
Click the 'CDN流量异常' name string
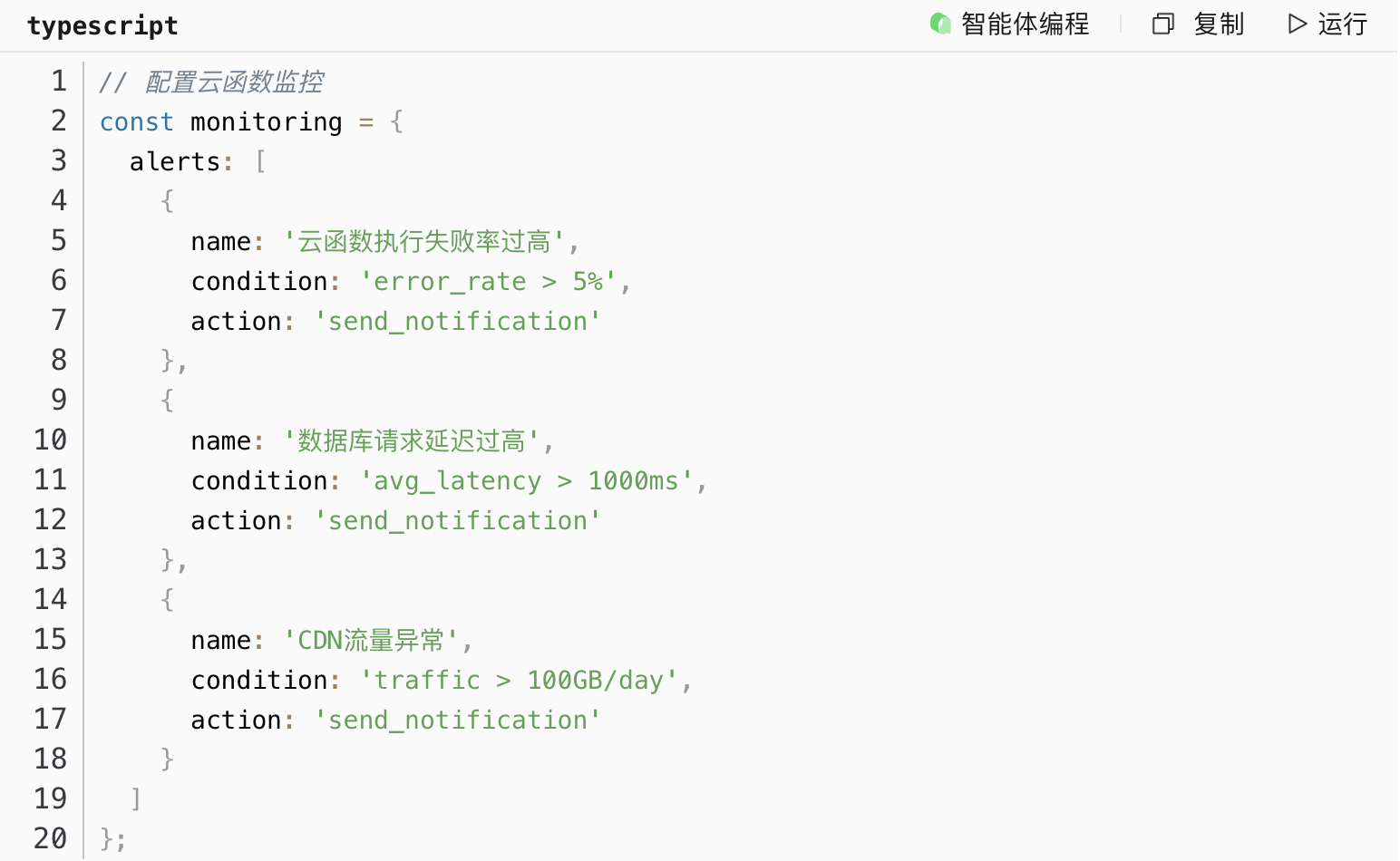point(372,640)
